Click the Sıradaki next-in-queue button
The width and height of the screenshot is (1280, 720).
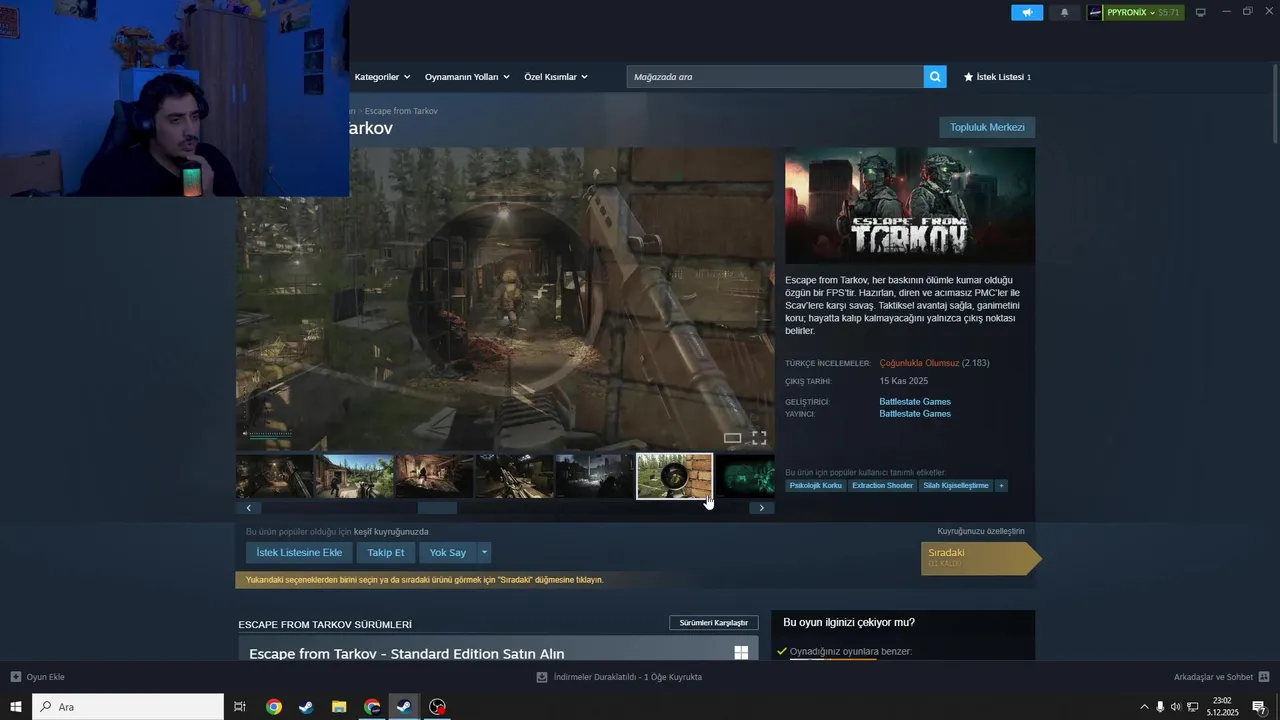979,558
